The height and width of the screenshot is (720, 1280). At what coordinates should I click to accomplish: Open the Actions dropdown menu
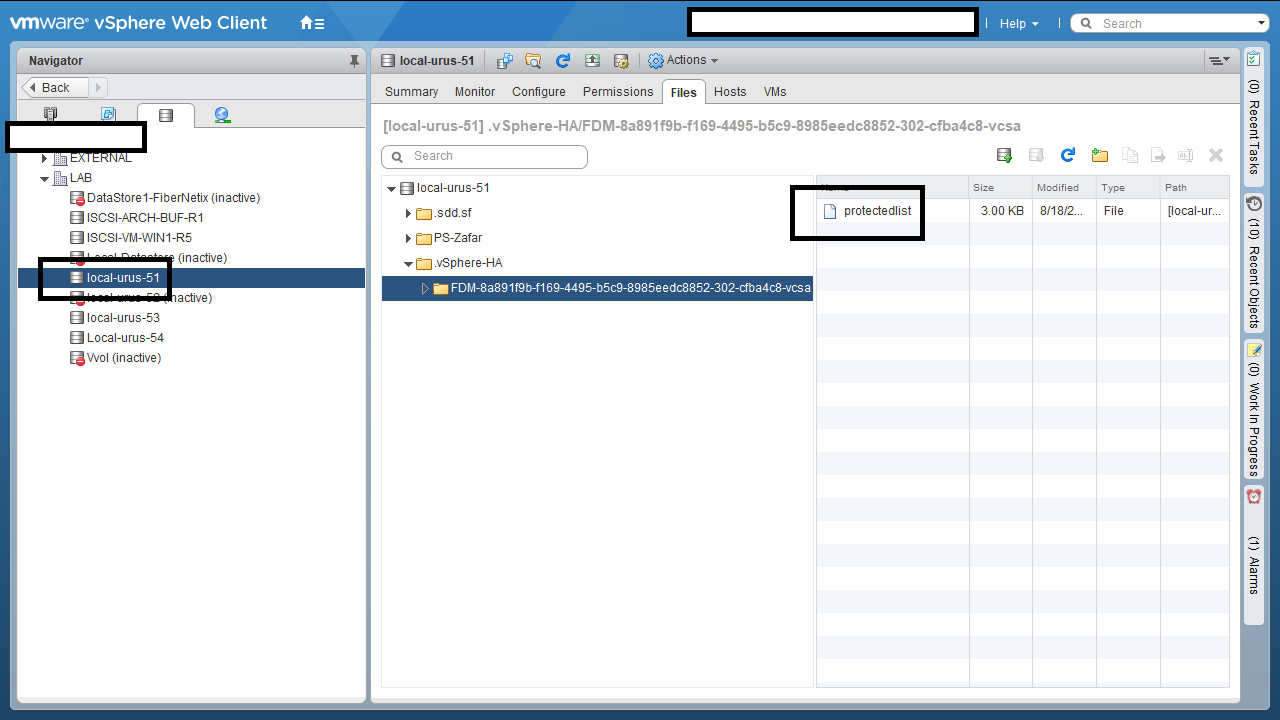[683, 61]
